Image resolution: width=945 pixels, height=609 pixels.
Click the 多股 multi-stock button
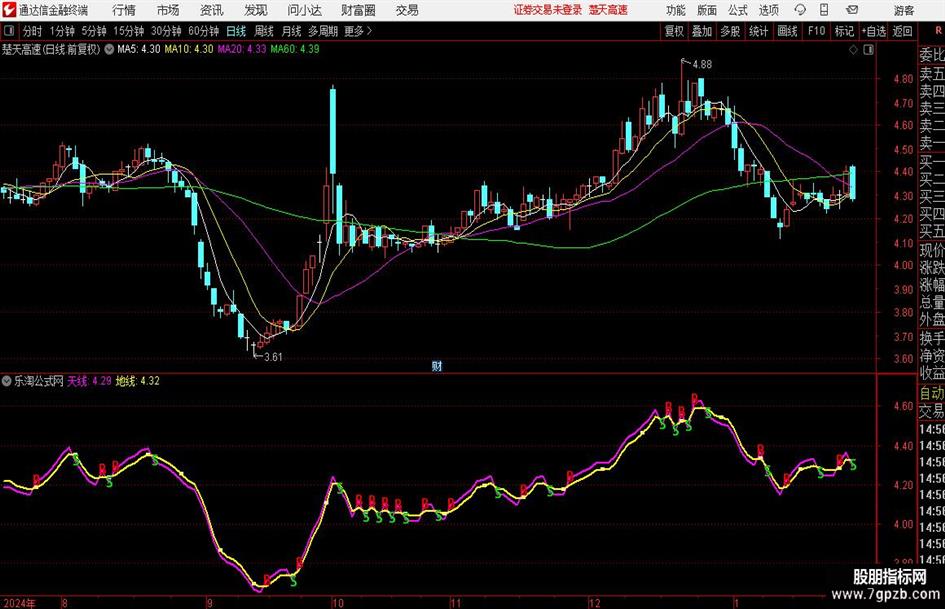coord(730,31)
